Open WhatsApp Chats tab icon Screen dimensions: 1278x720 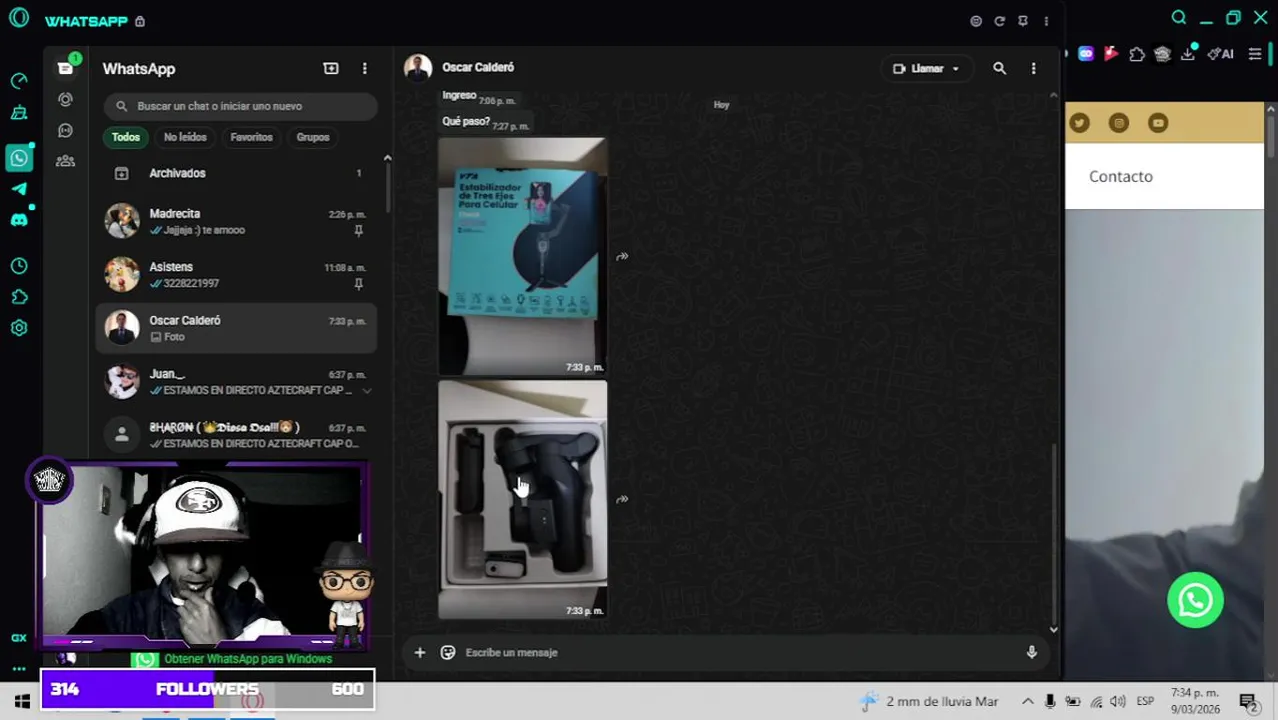pyautogui.click(x=65, y=68)
